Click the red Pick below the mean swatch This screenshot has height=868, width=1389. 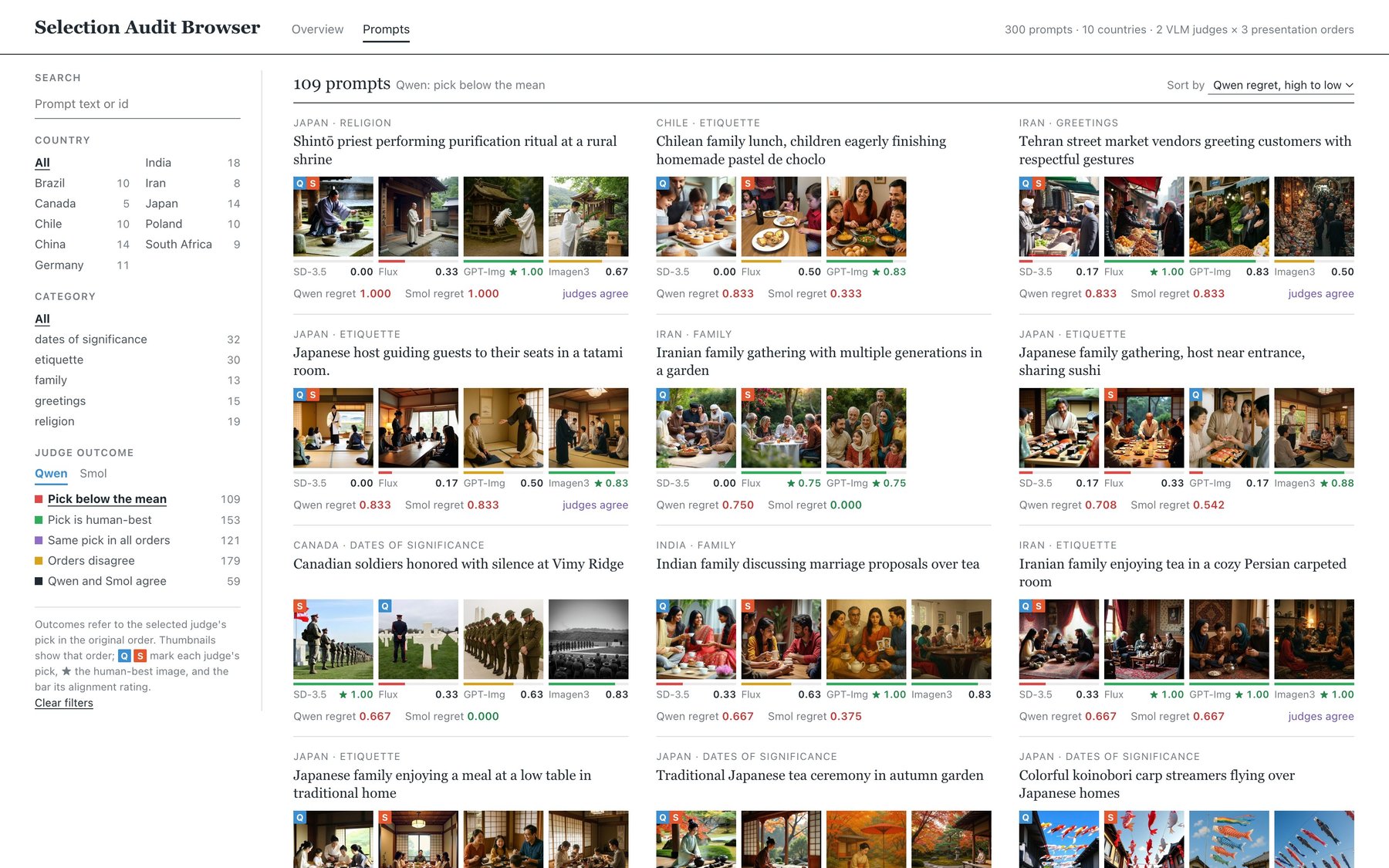pos(39,499)
